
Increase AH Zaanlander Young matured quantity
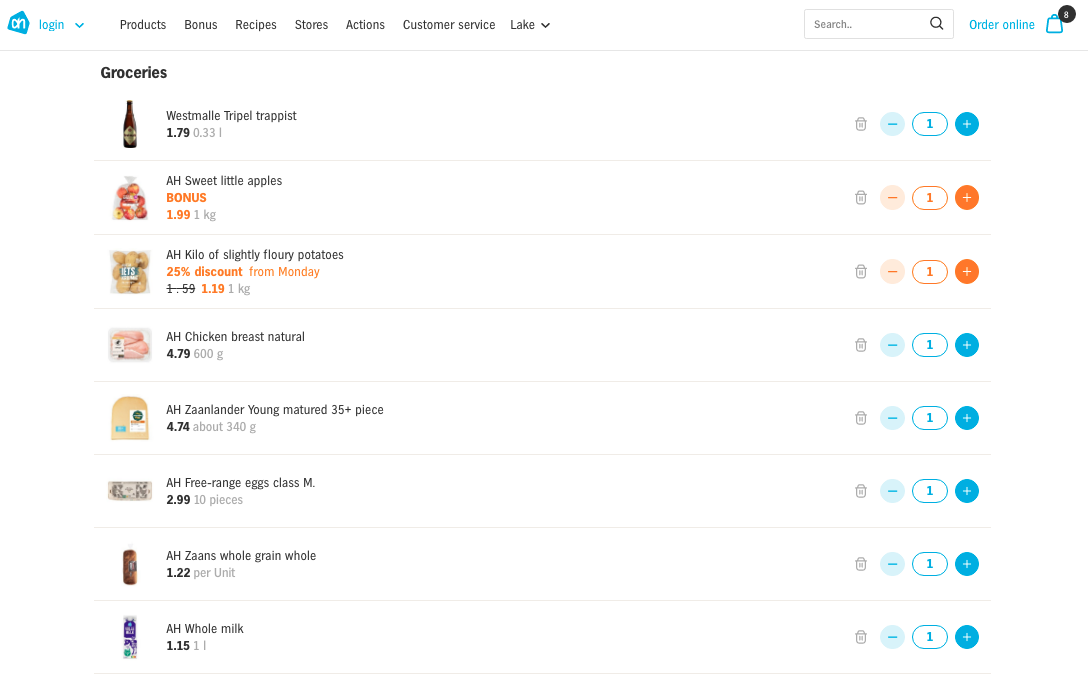(x=967, y=418)
